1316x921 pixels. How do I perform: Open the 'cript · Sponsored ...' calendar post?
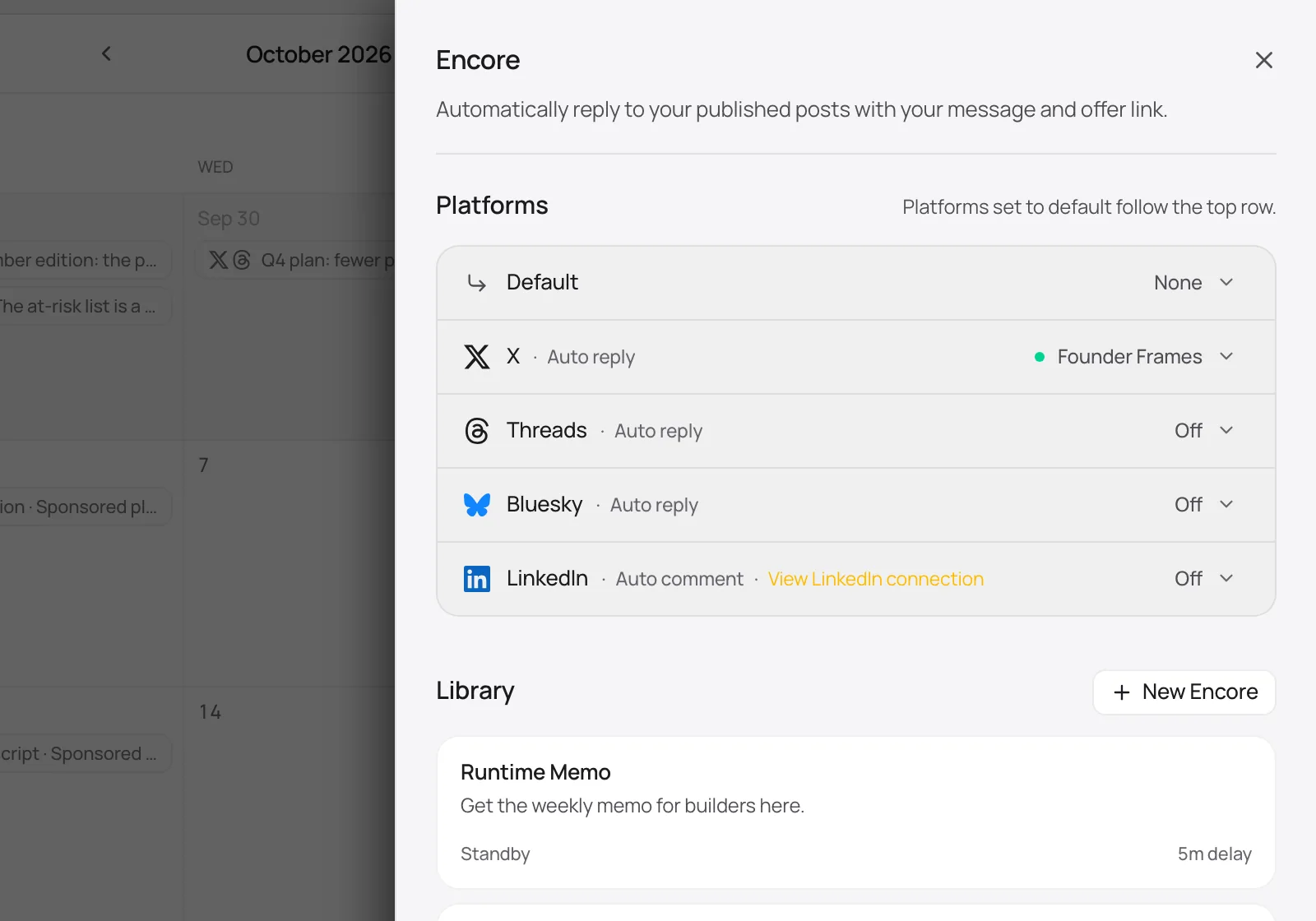tap(86, 753)
